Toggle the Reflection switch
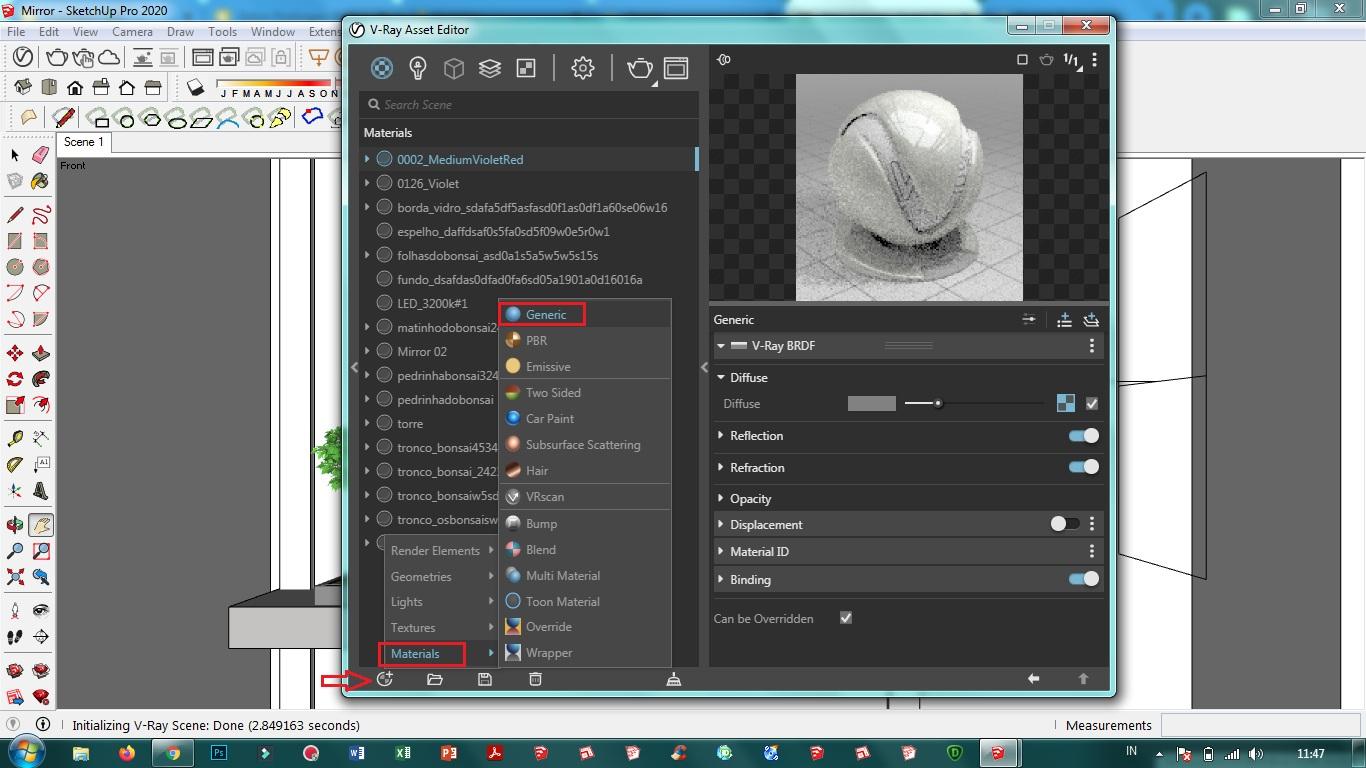Screen dimensions: 1366x768 (1083, 436)
